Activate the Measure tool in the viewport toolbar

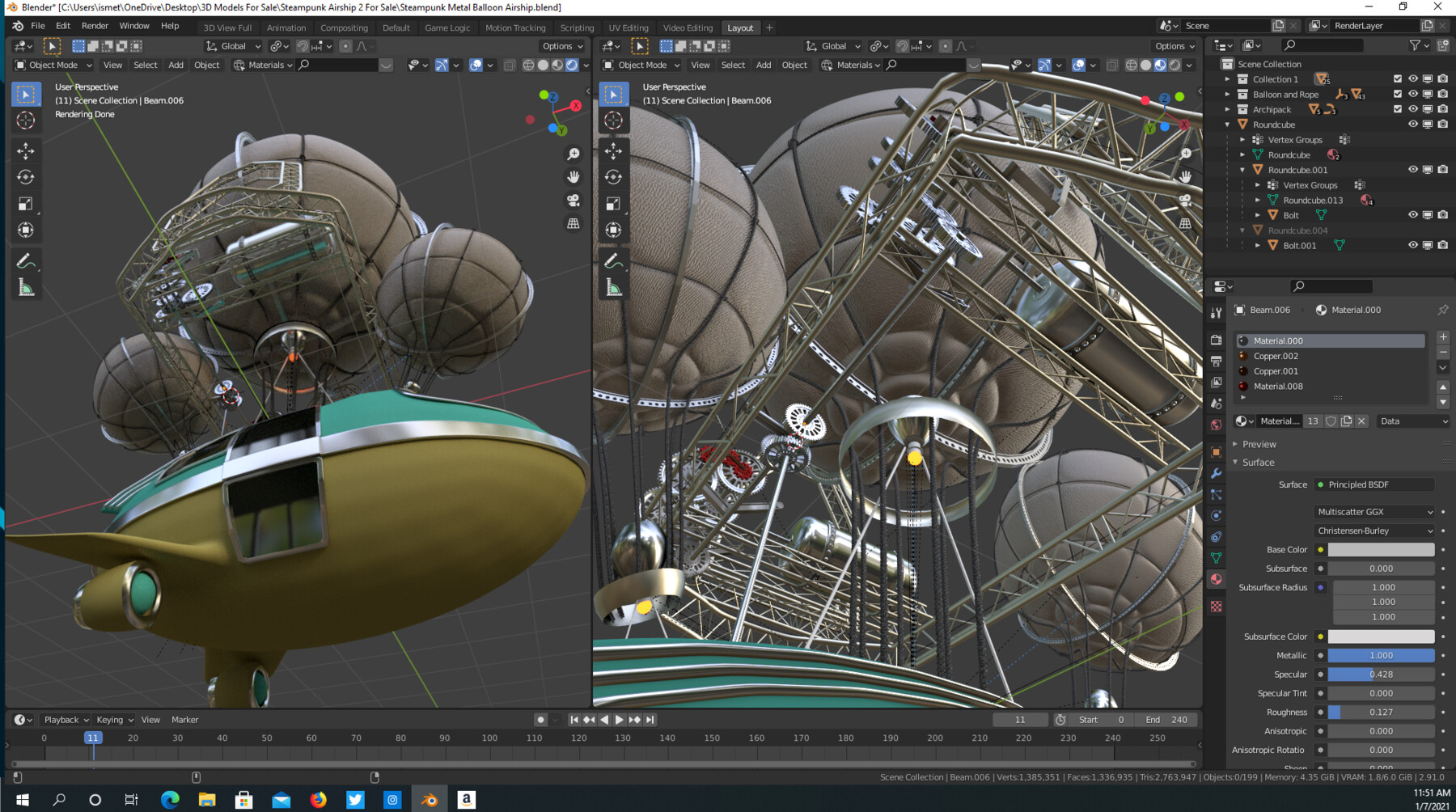tap(27, 285)
